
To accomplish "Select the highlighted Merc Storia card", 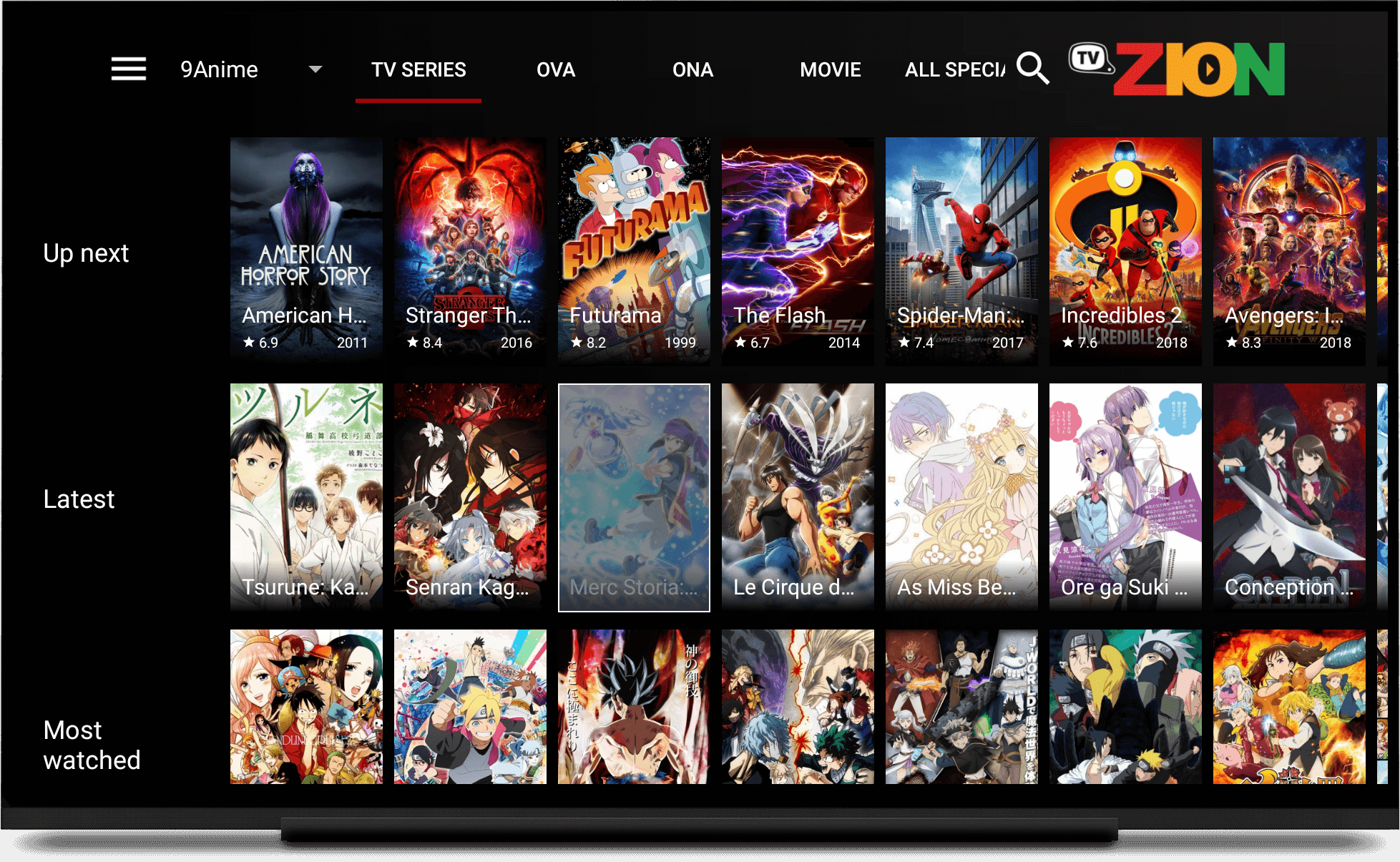I will [x=634, y=497].
